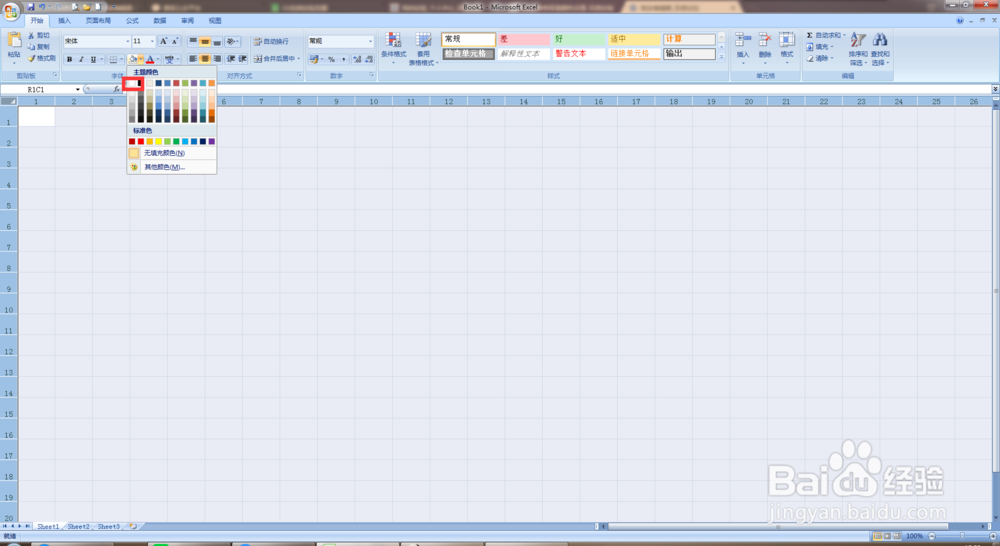Screen dimensions: 1000x546
Task: Click the comma style icon
Action: [x=343, y=59]
